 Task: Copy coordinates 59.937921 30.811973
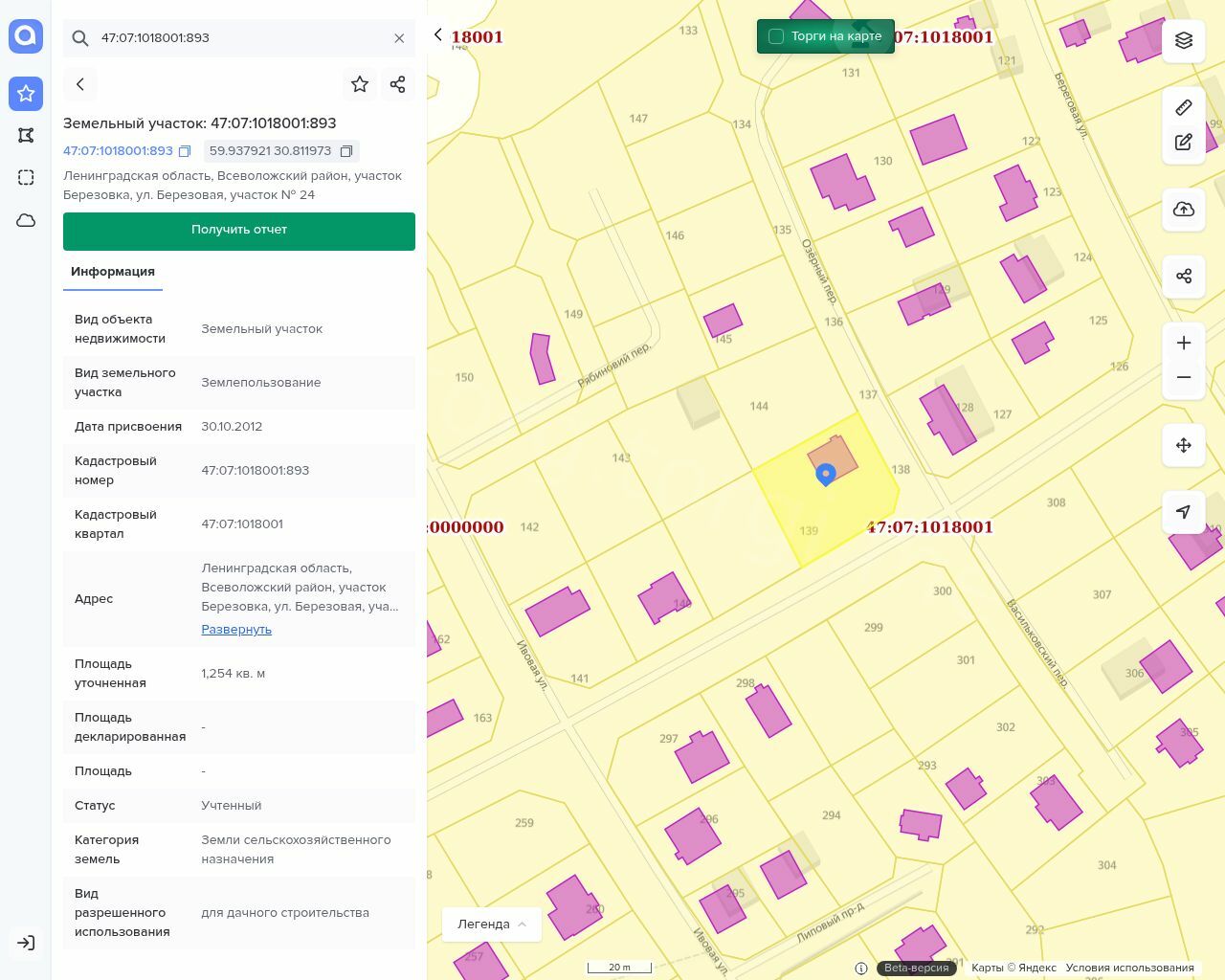tap(346, 151)
